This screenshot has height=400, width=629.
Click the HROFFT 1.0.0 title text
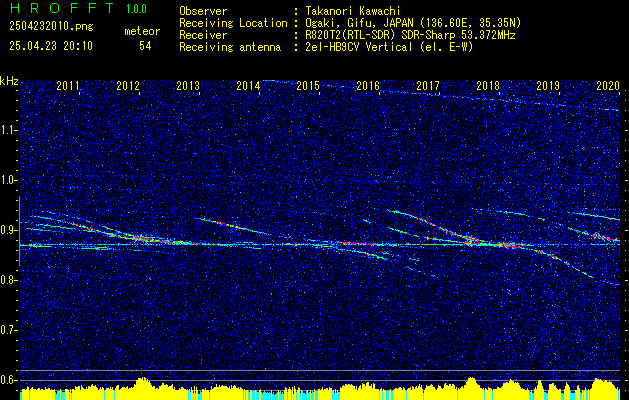pyautogui.click(x=78, y=8)
